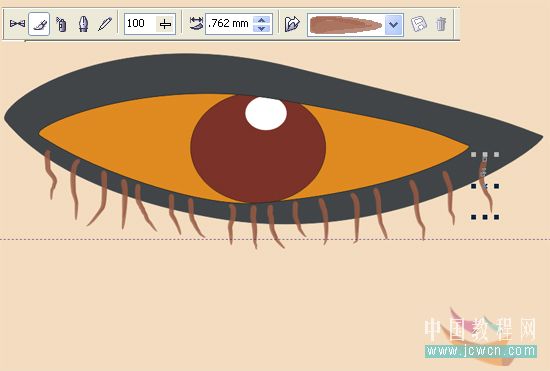Viewport: 550px width, 371px height.
Task: Click the .762 mm width field
Action: click(x=230, y=24)
